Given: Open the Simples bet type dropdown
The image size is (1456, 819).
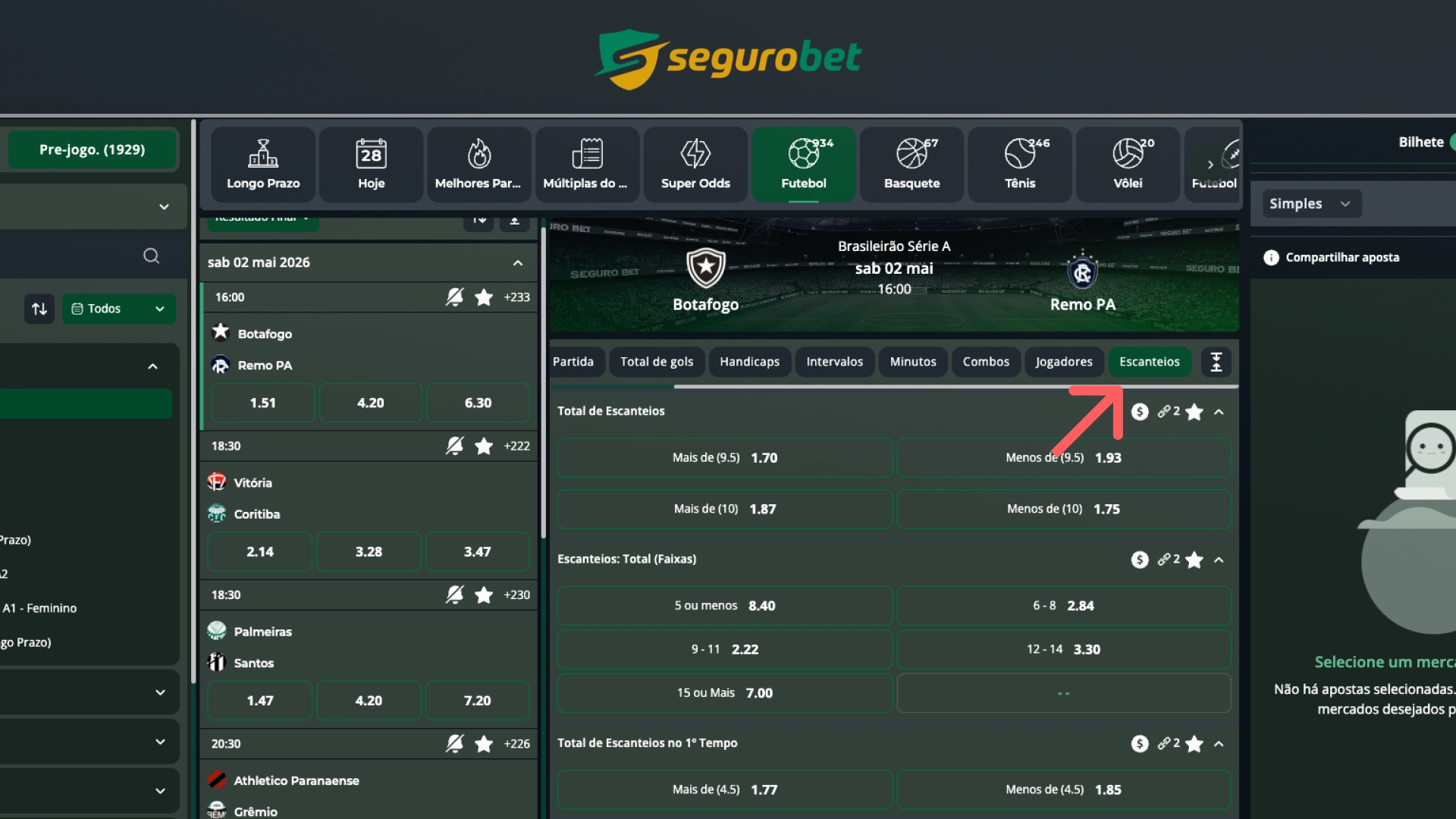Looking at the screenshot, I should coord(1310,203).
